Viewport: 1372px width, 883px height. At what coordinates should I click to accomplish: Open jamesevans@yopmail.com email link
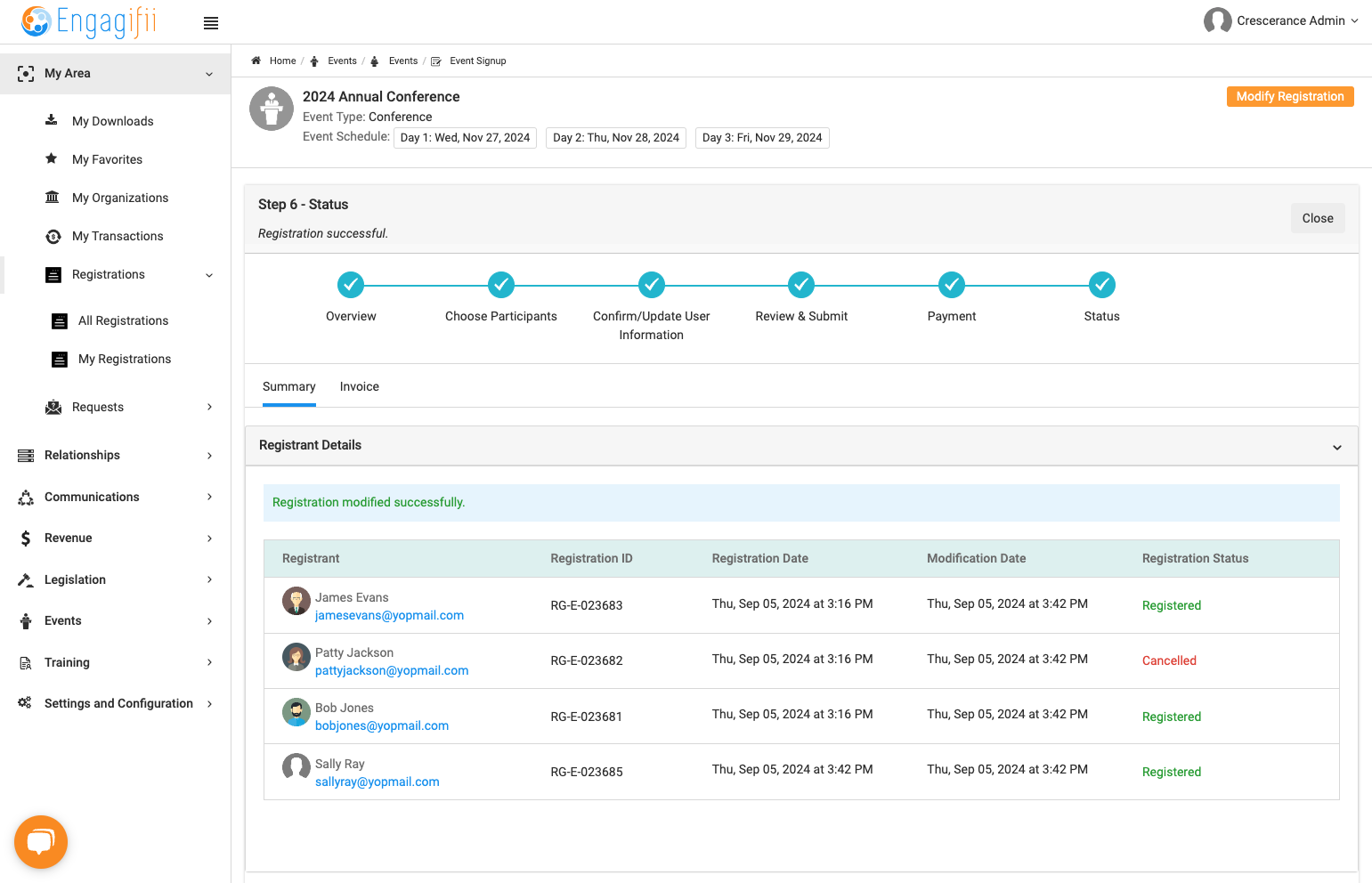[x=389, y=615]
